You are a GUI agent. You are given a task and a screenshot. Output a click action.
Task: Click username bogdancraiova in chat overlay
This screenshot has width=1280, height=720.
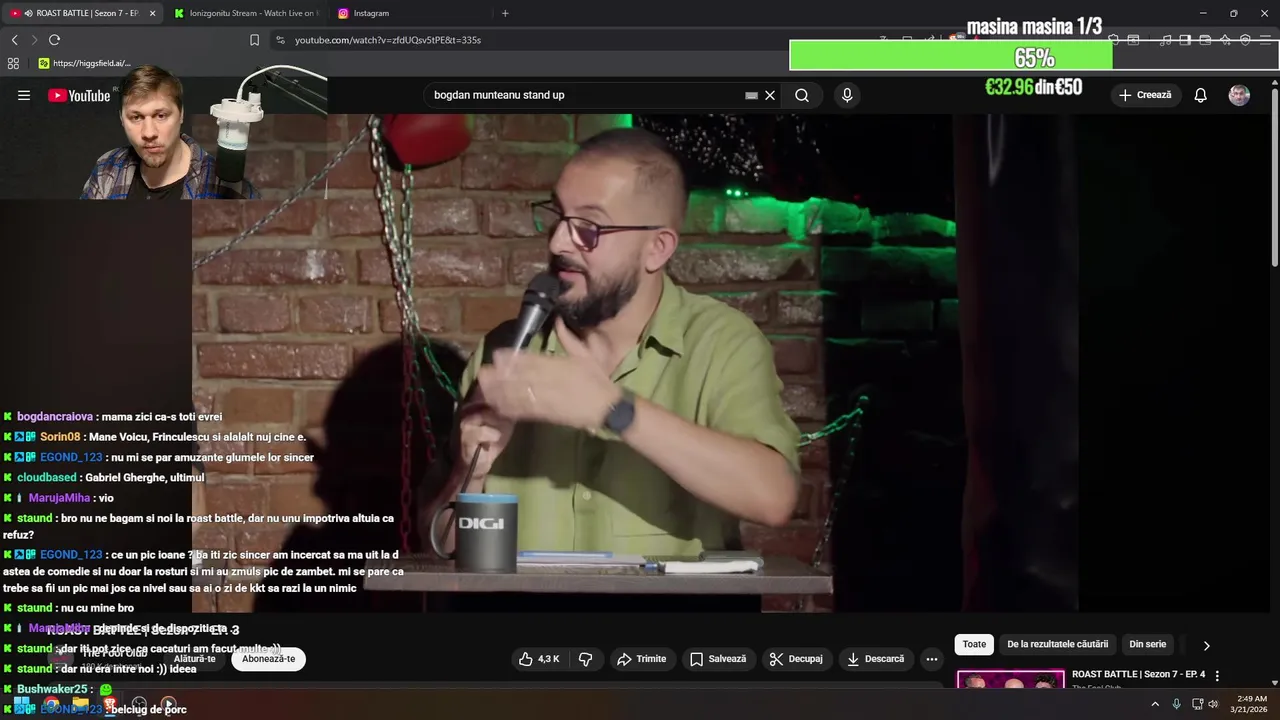click(55, 416)
